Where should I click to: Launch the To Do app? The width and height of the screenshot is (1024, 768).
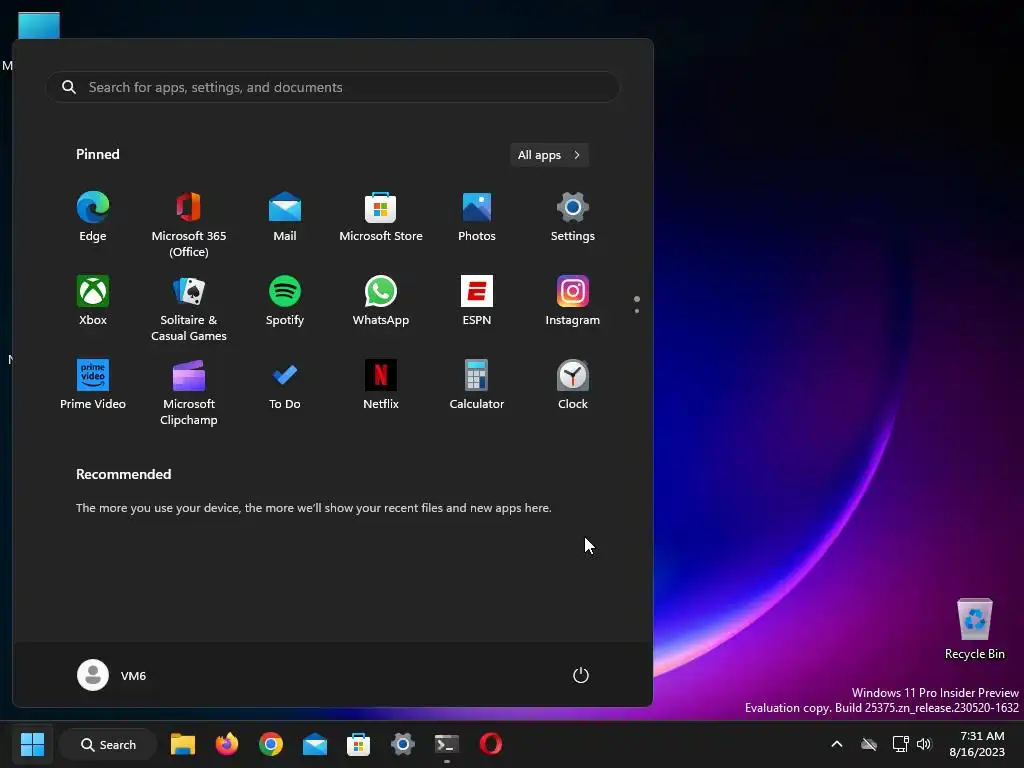285,385
